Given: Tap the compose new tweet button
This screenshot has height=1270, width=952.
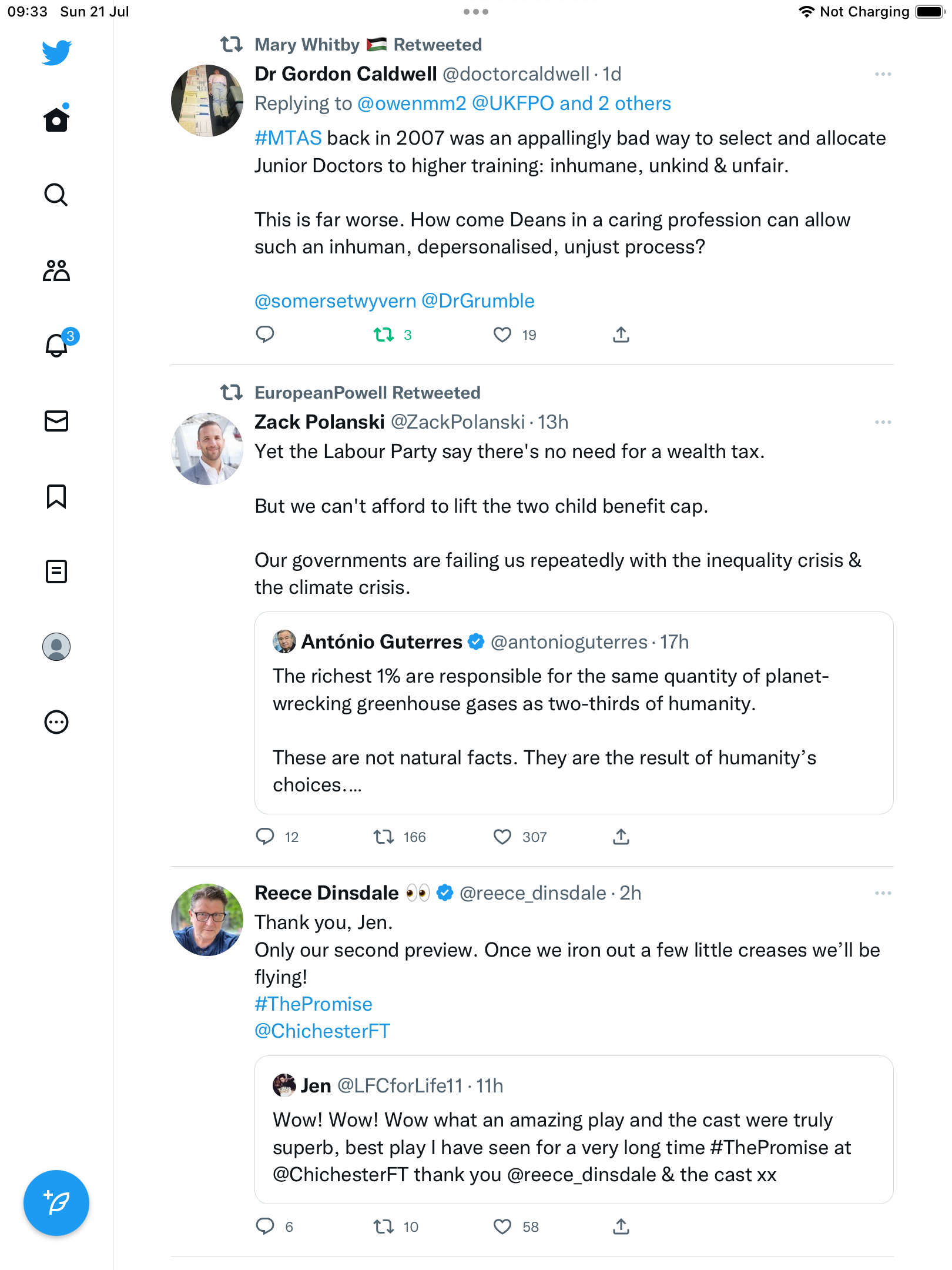Looking at the screenshot, I should coord(56,1203).
